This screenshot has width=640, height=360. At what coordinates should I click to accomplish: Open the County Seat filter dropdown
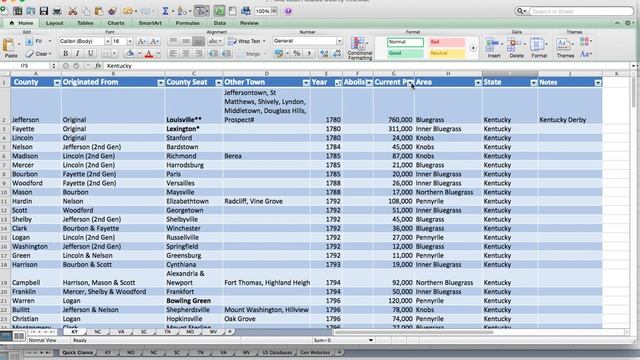pos(218,83)
